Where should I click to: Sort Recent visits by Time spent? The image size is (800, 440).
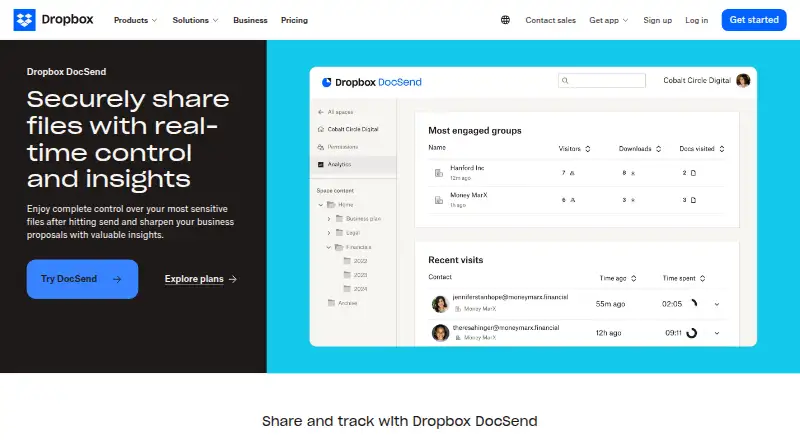[684, 278]
